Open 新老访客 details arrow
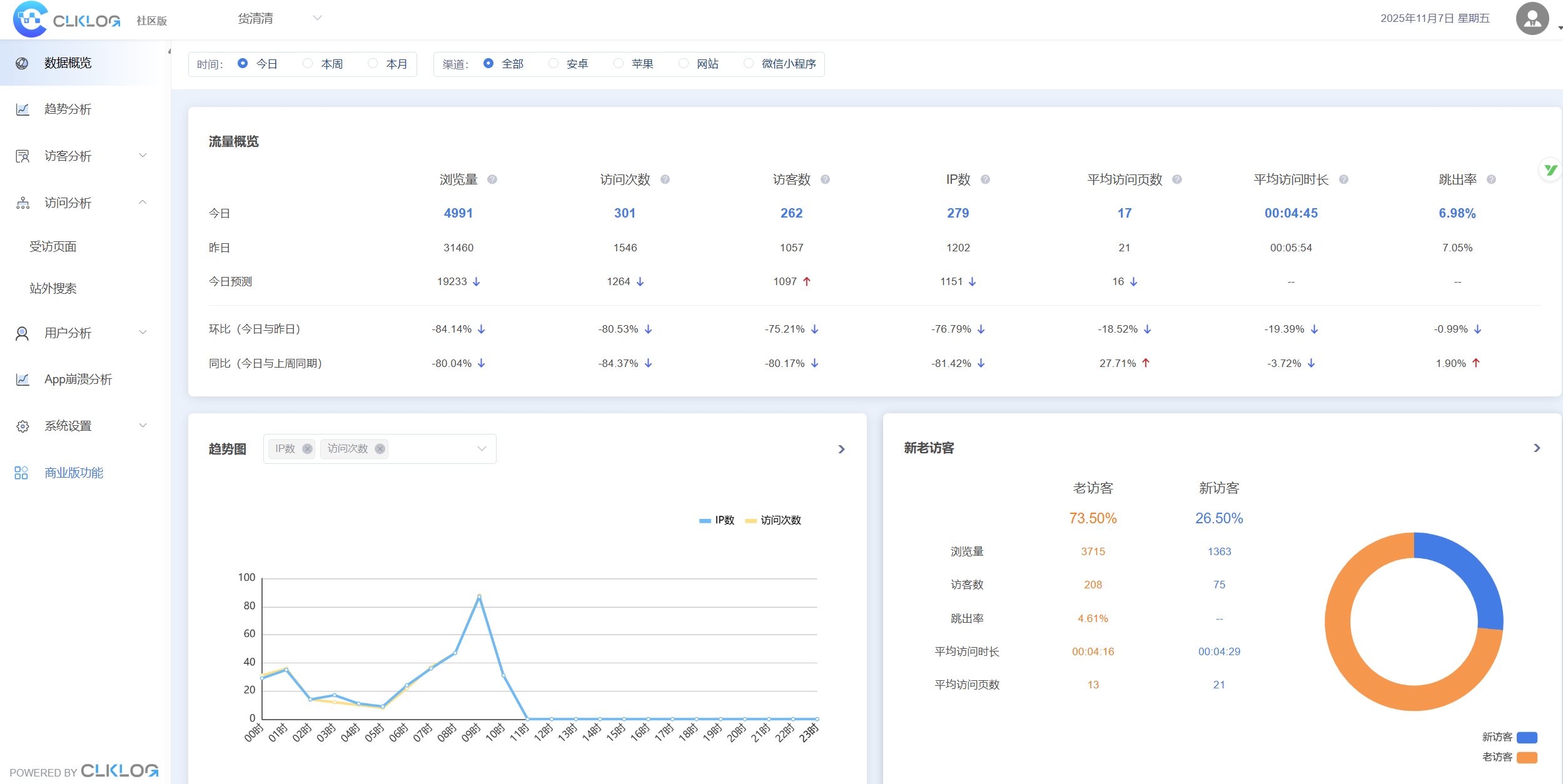The height and width of the screenshot is (784, 1563). (1537, 448)
